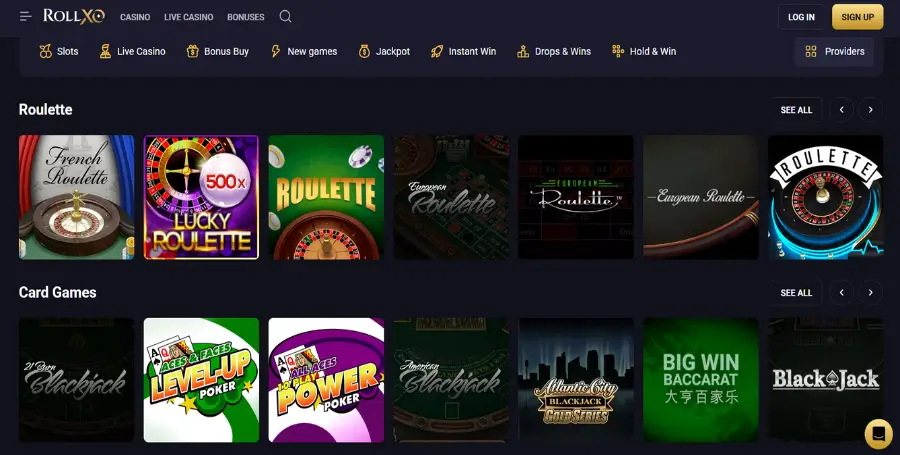900x455 pixels.
Task: Go to next Card Games arrow
Action: (870, 293)
